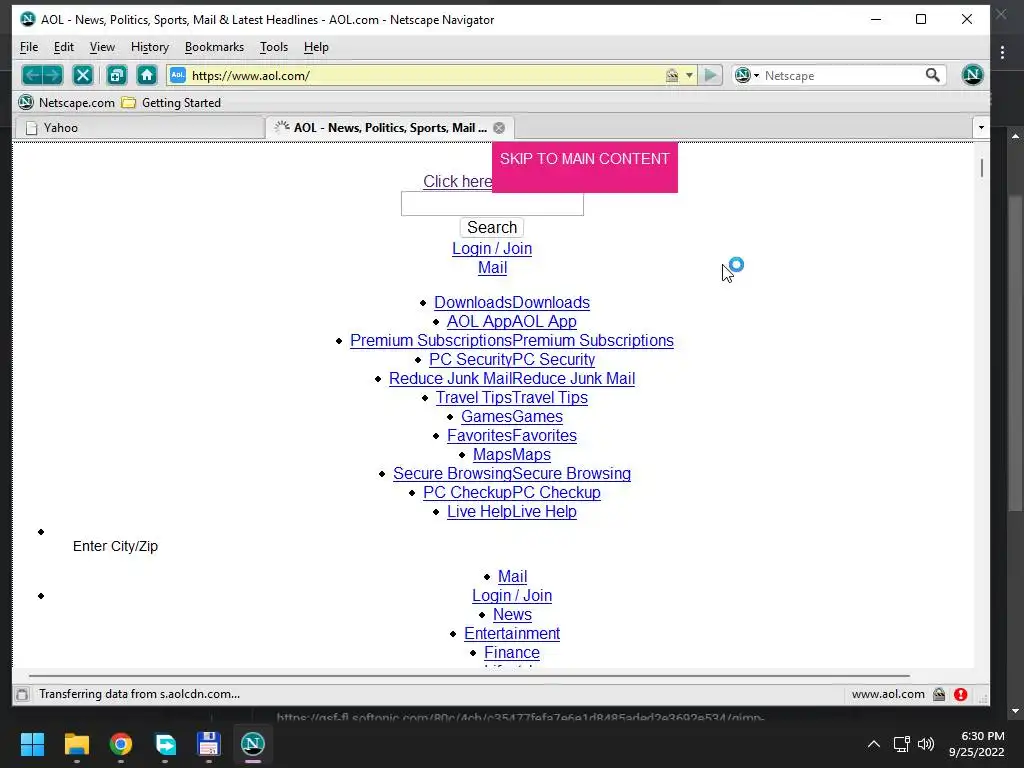Open the Help menu
This screenshot has height=768, width=1024.
point(316,47)
